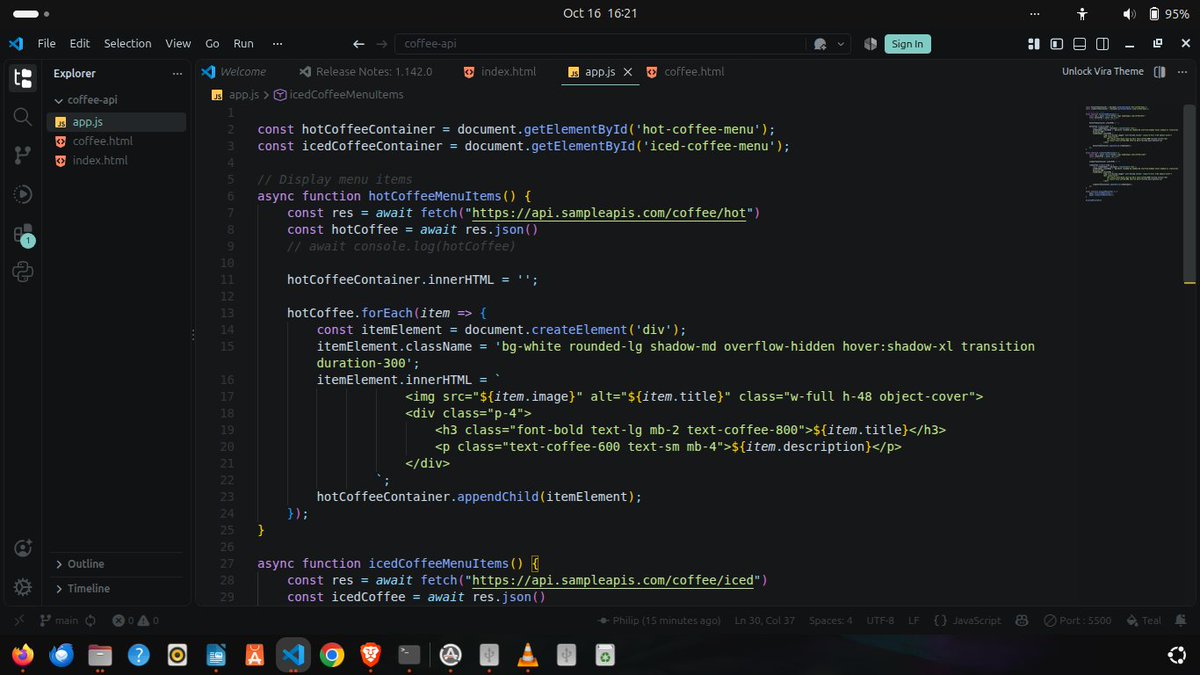Open the Manage gear icon
Image resolution: width=1200 pixels, height=675 pixels.
click(23, 587)
